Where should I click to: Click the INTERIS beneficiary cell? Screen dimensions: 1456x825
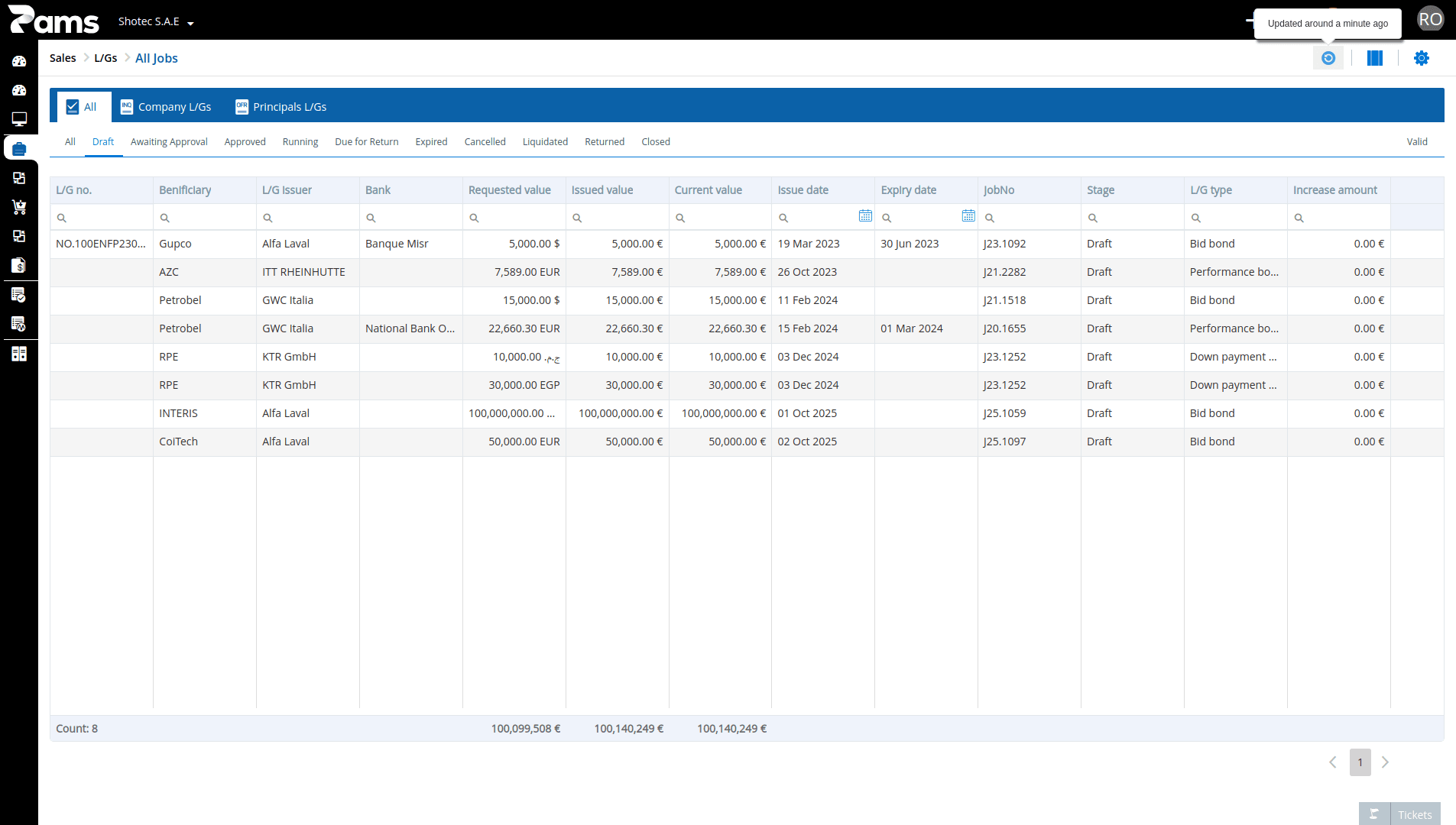point(205,413)
